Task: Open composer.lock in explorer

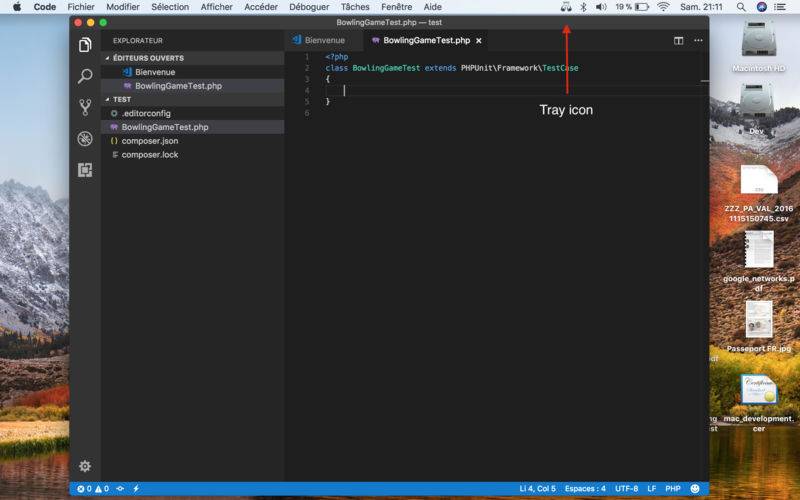Action: tap(192, 155)
